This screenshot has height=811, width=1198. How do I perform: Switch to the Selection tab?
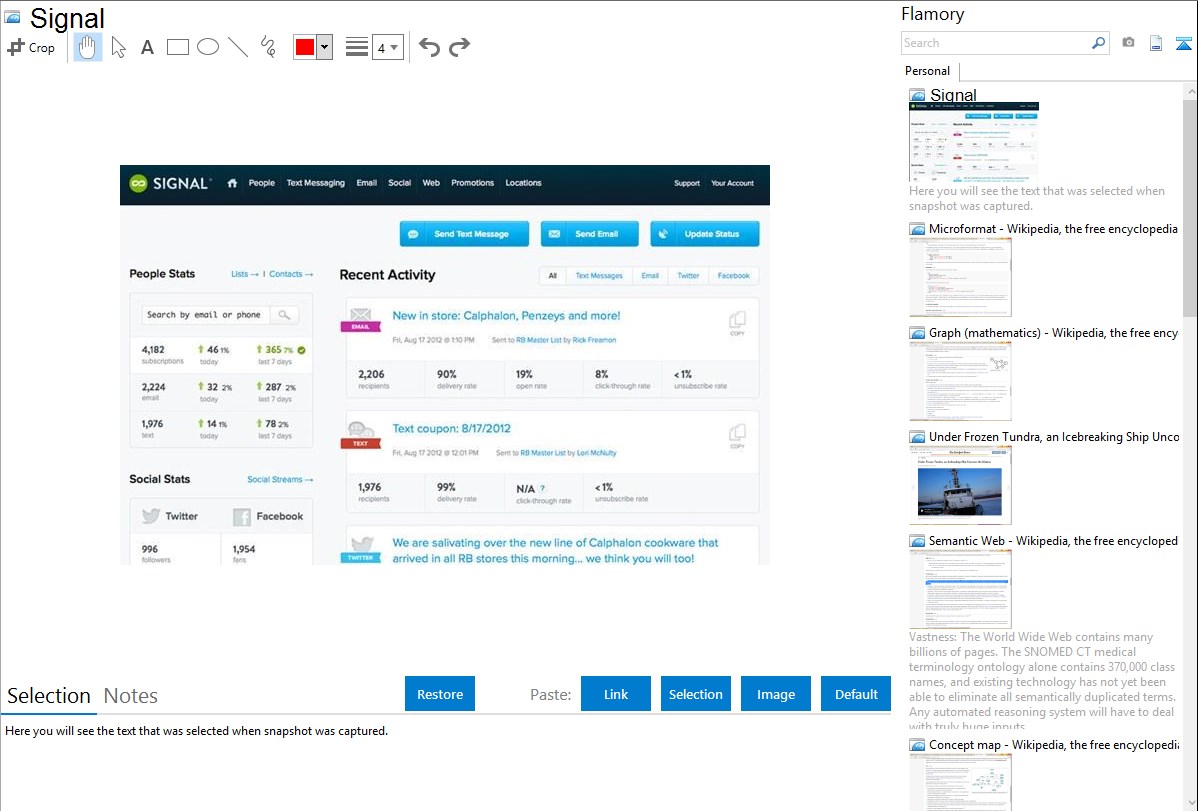49,696
